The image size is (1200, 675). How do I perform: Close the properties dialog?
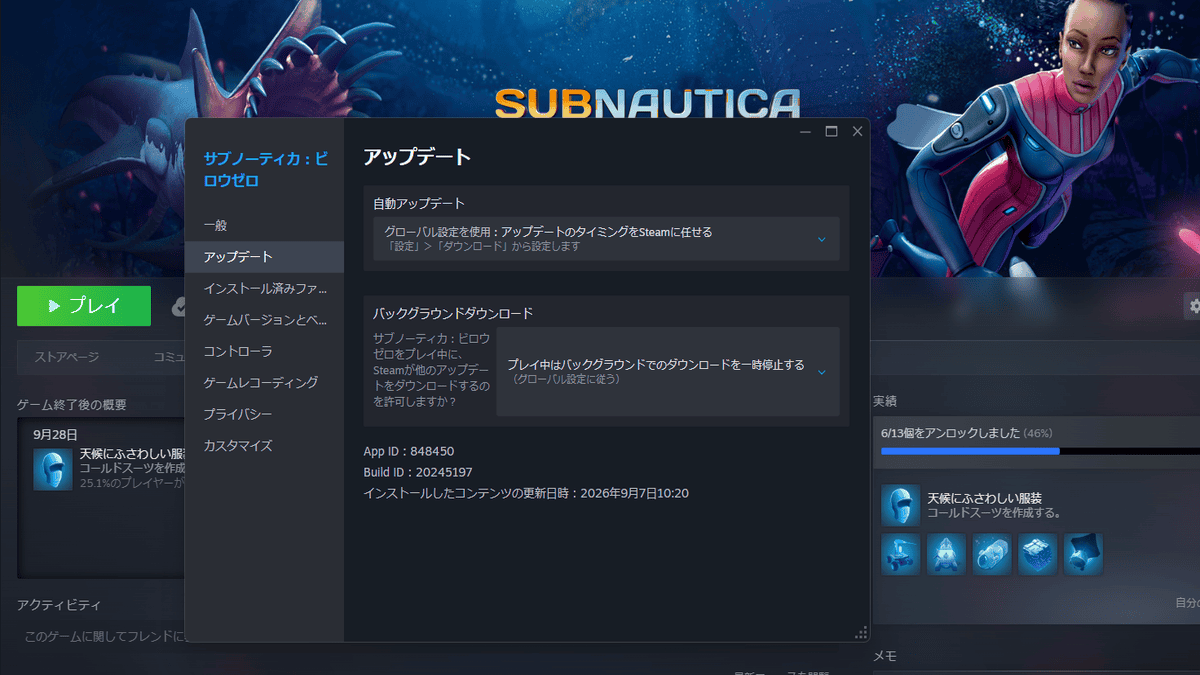857,131
